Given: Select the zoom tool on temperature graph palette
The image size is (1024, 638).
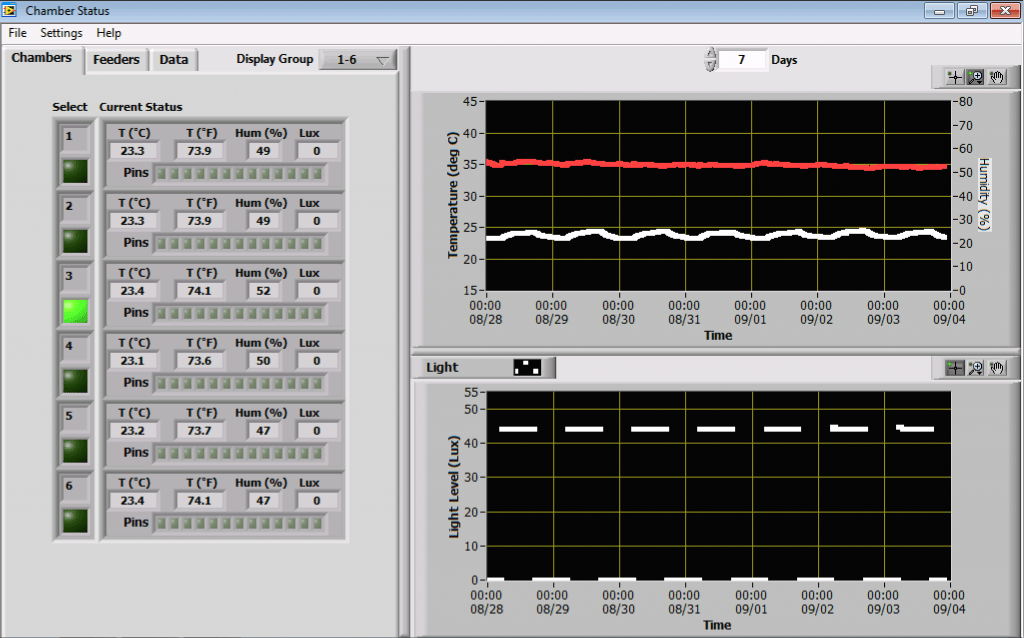Looking at the screenshot, I should coord(975,77).
